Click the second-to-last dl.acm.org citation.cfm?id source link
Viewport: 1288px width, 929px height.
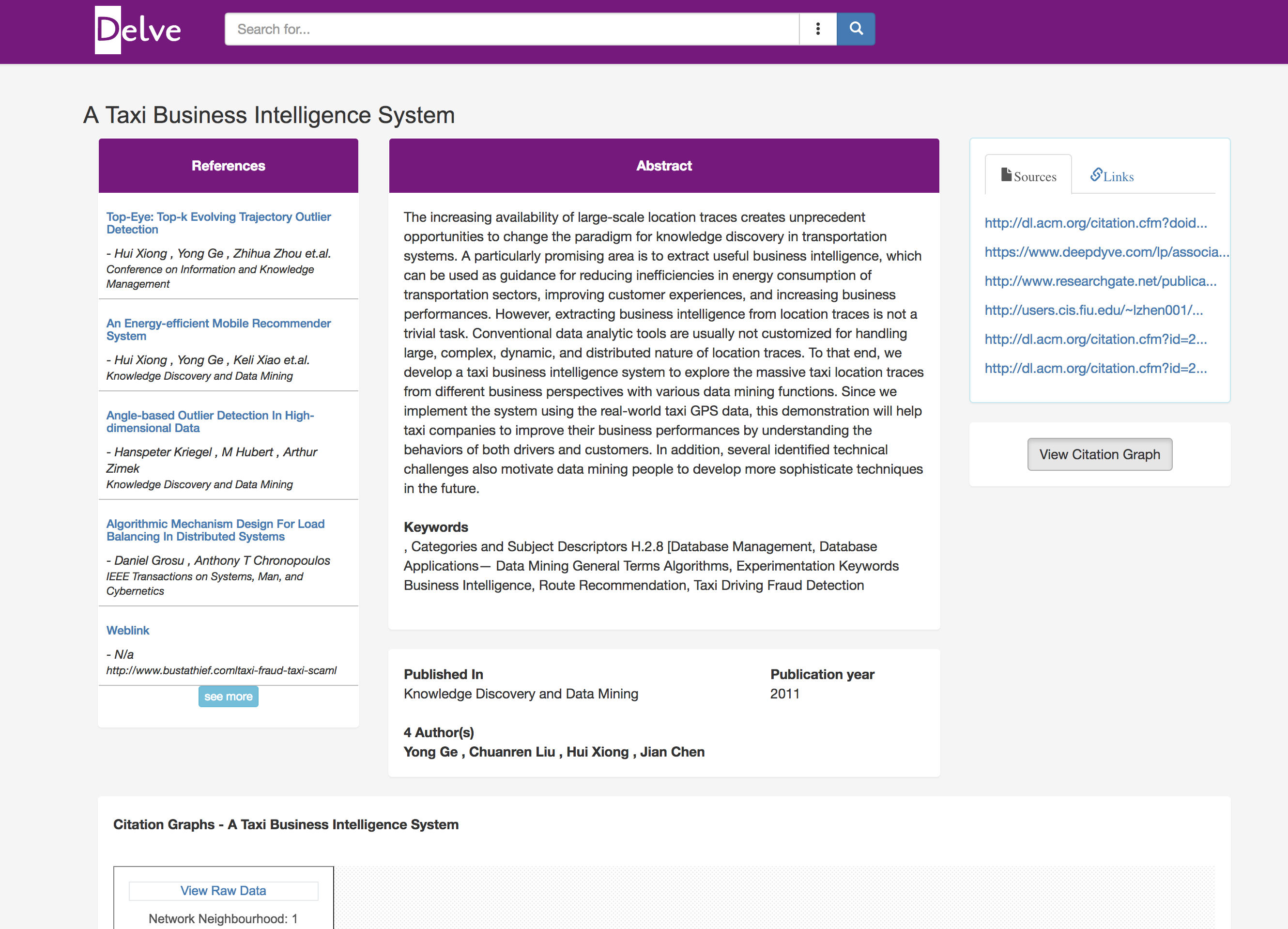click(x=1095, y=339)
